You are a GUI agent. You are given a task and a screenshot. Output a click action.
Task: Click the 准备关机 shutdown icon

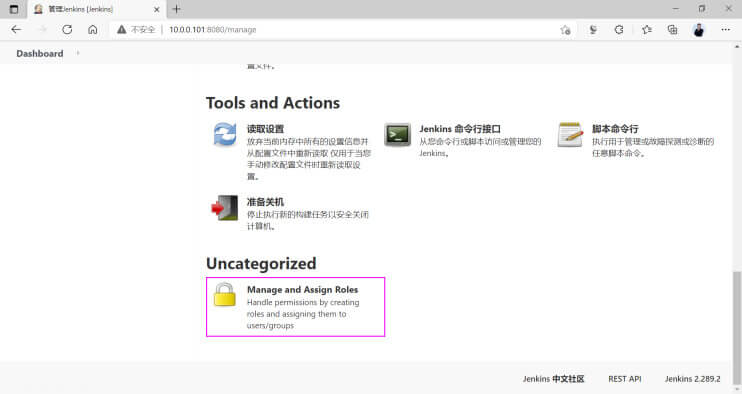point(224,208)
